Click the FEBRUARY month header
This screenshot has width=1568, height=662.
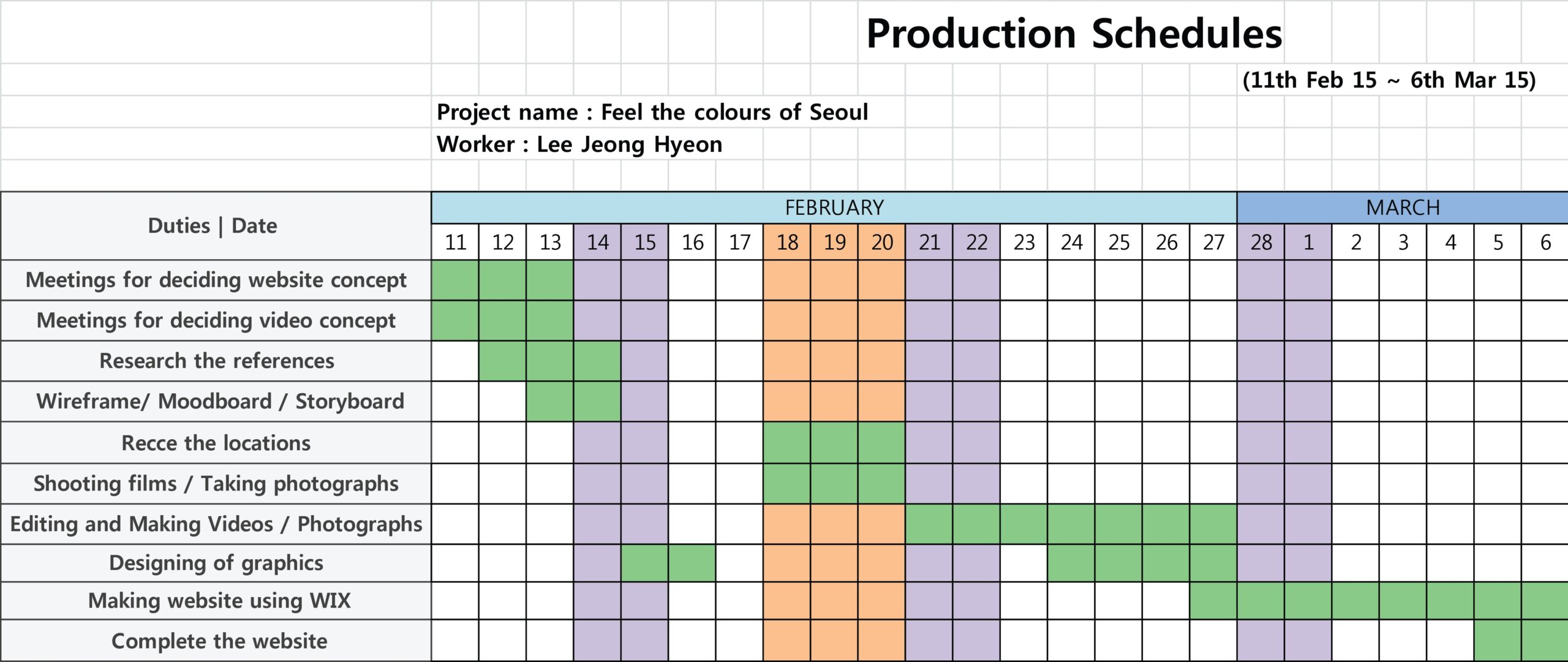coord(834,208)
